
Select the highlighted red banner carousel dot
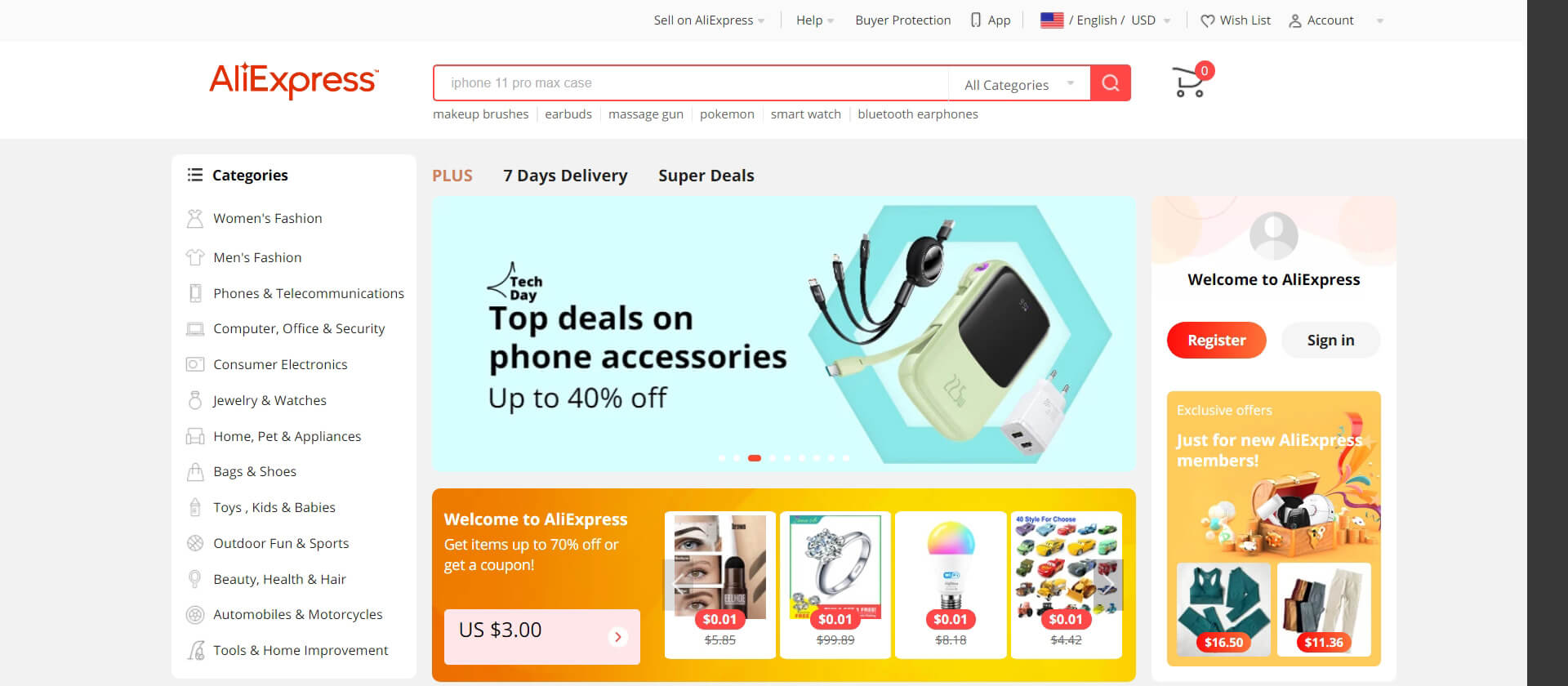(755, 458)
